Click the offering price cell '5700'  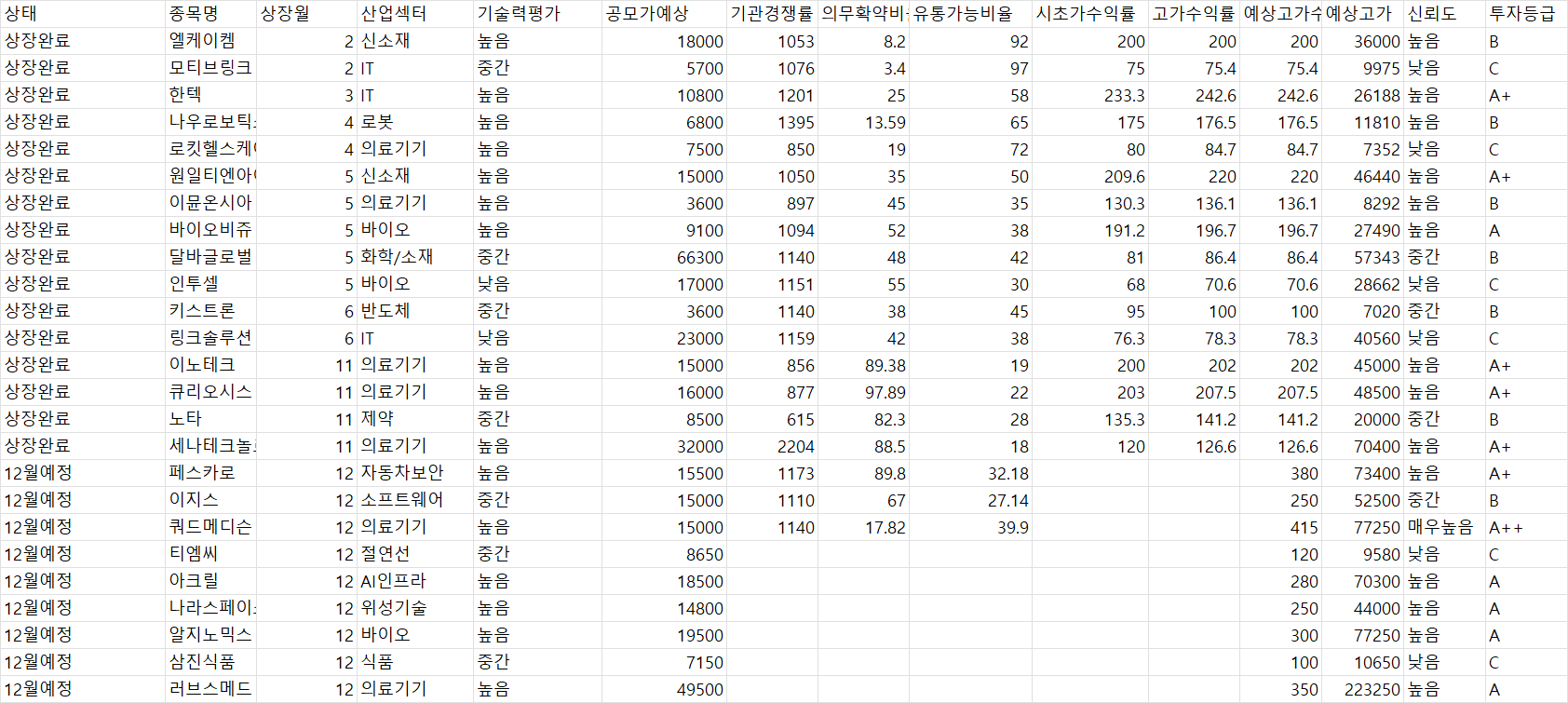click(664, 68)
